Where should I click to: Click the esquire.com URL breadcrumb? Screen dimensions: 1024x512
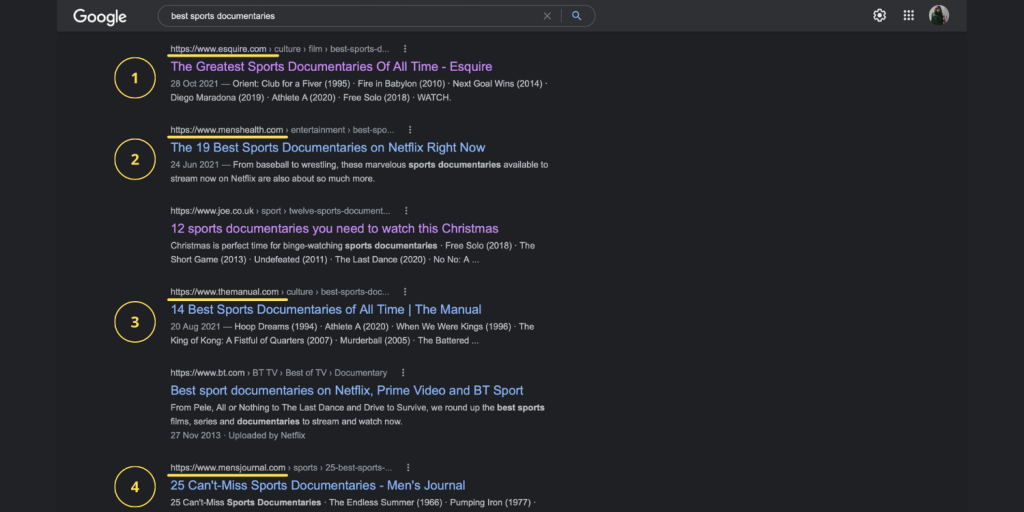[280, 49]
